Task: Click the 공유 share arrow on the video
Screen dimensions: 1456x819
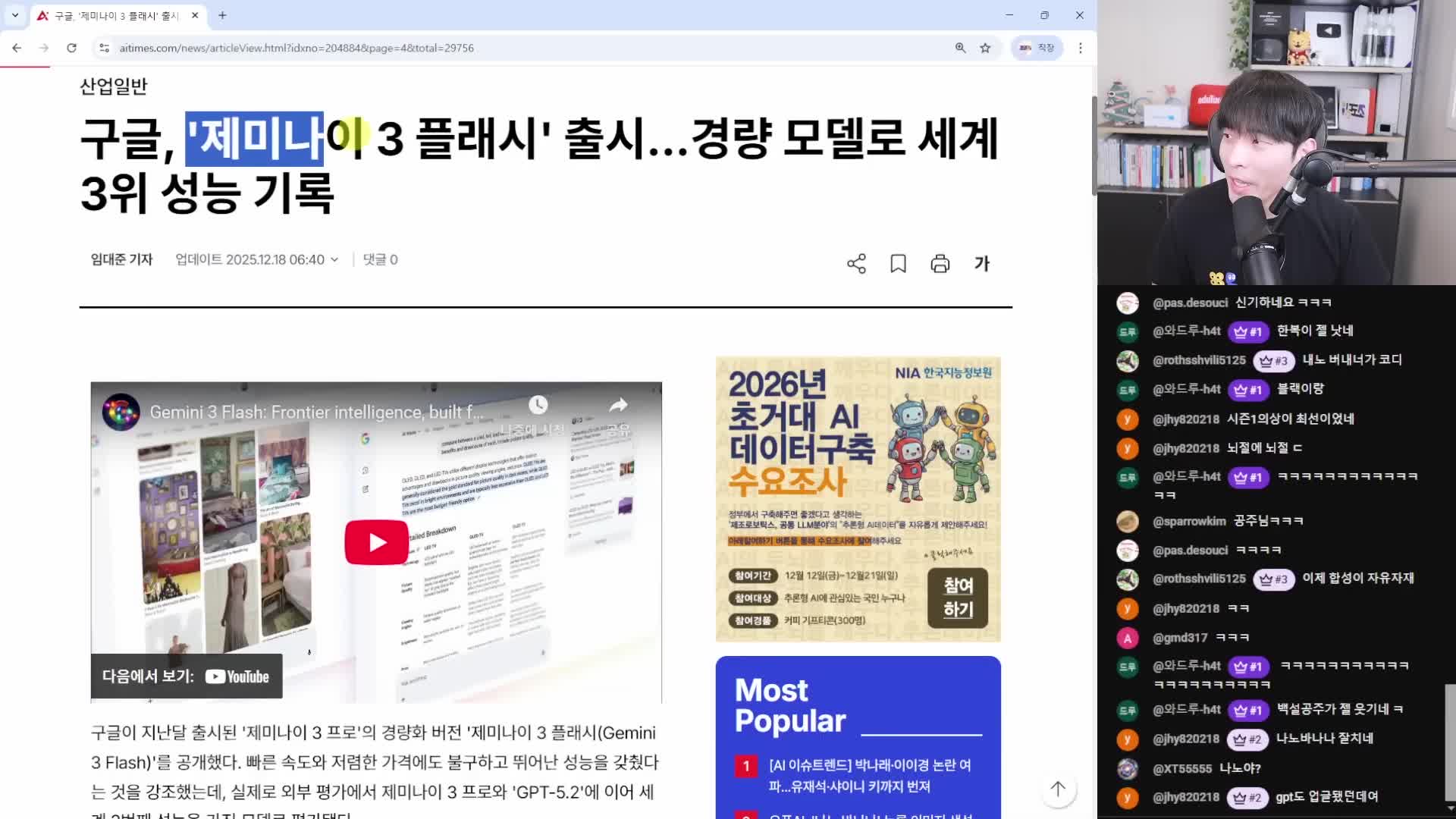Action: point(618,406)
